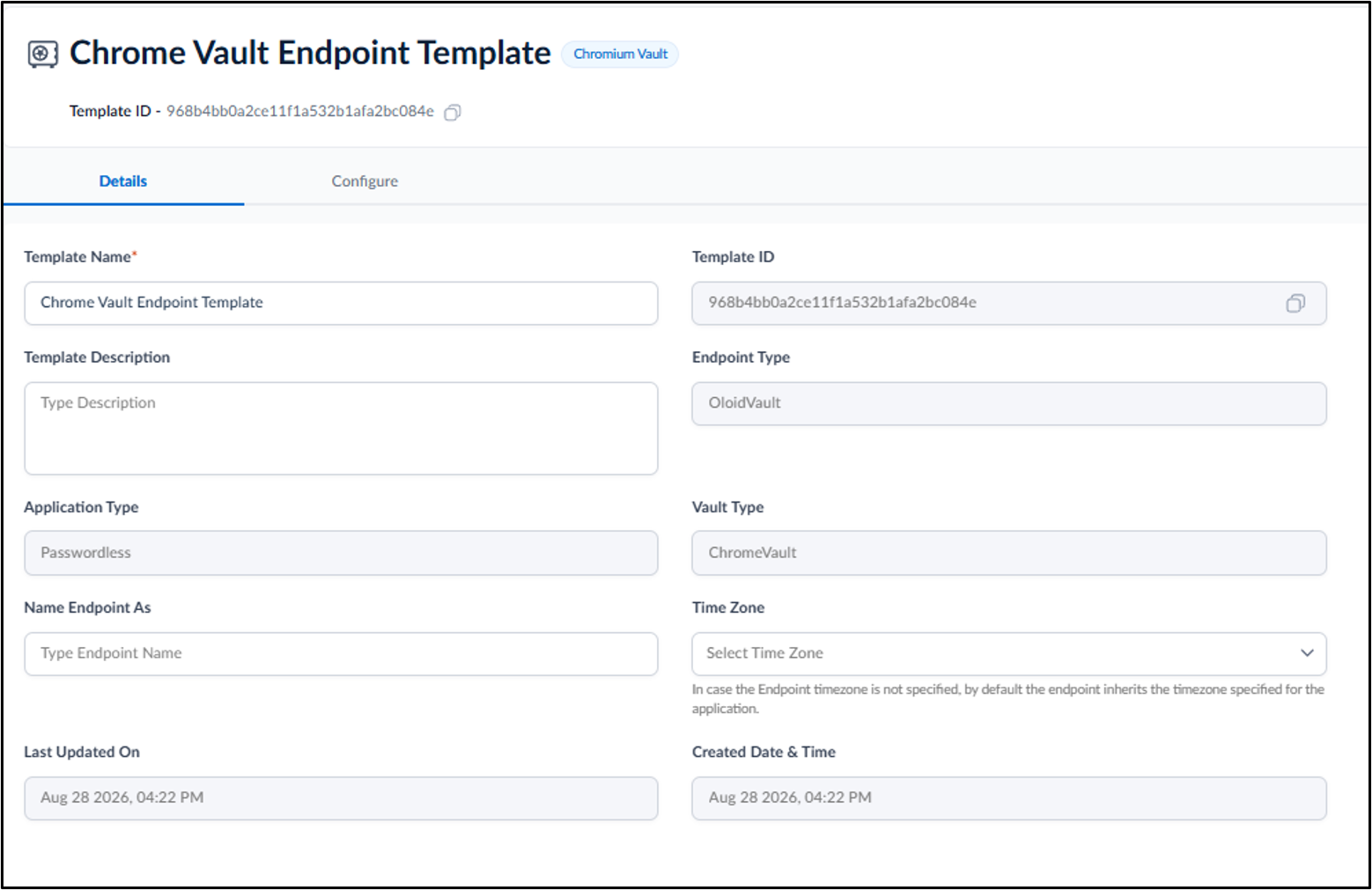The width and height of the screenshot is (1372, 890).
Task: Click the Application Type label
Action: pyautogui.click(x=81, y=507)
